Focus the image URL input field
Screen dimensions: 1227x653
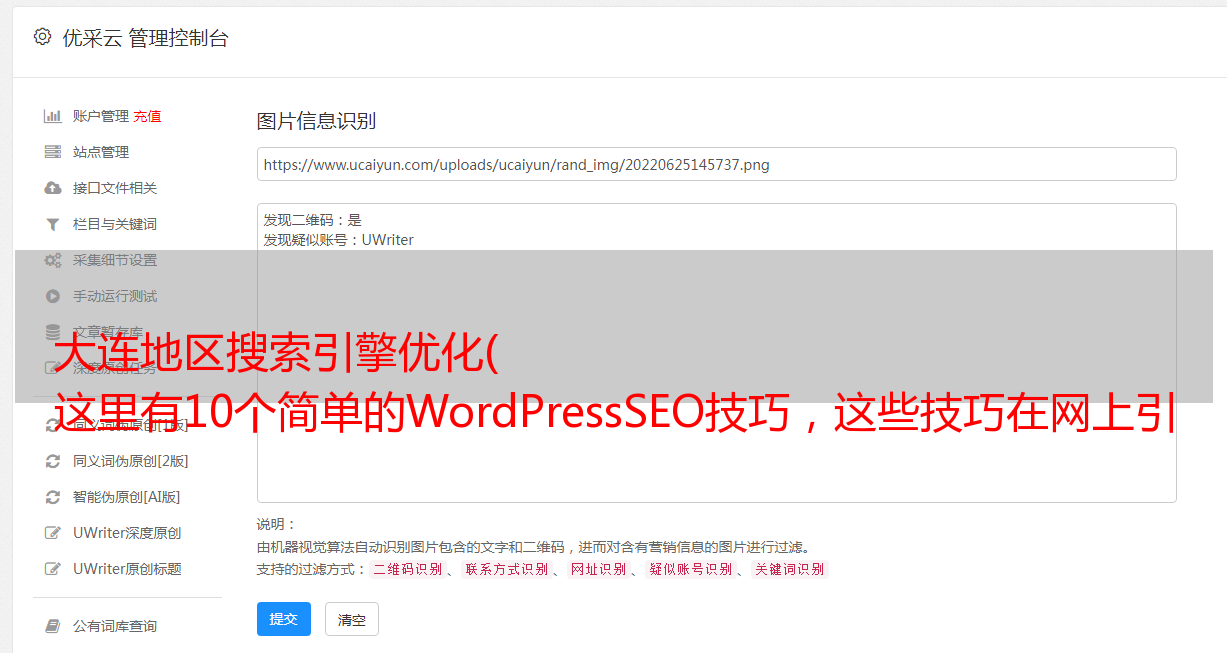716,164
